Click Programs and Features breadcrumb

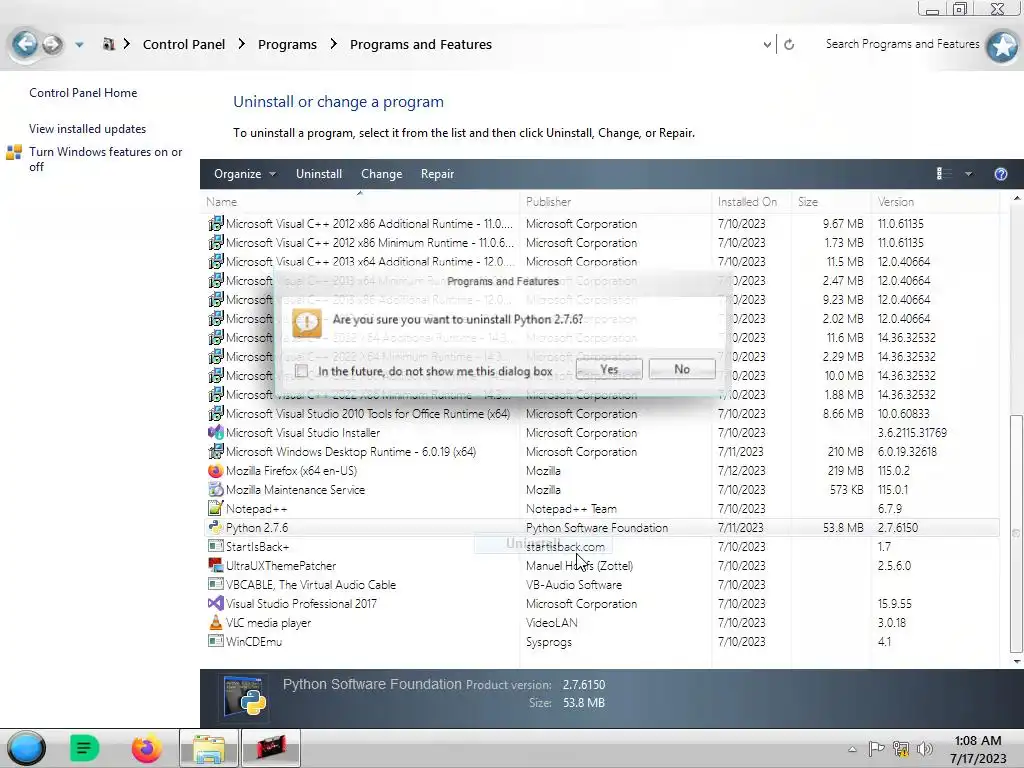(421, 44)
